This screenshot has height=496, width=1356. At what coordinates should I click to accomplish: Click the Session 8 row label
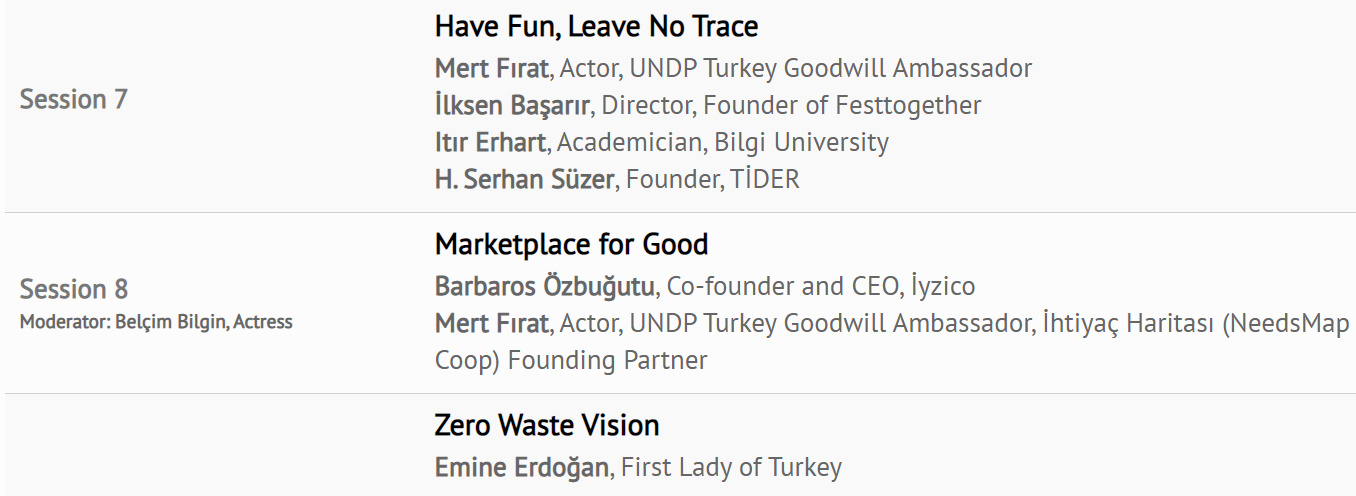point(74,290)
